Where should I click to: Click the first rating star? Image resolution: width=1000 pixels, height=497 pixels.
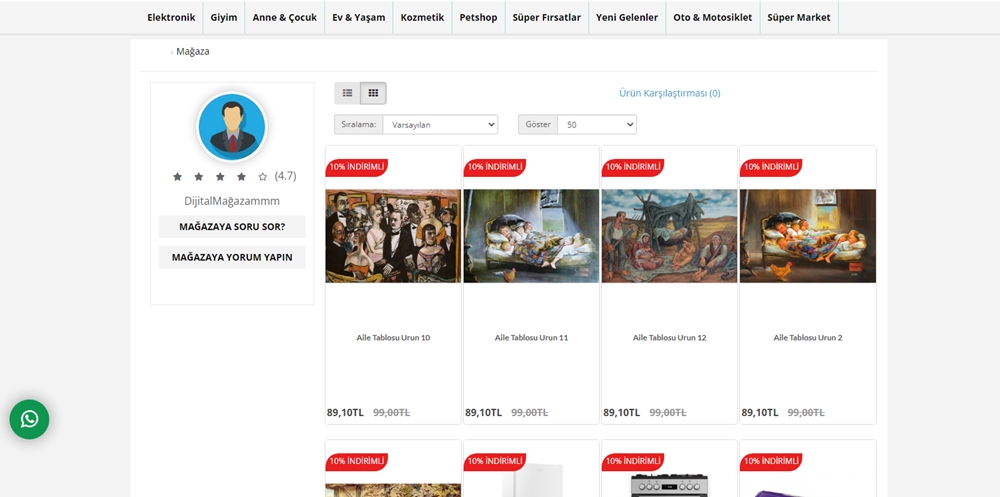coord(177,177)
